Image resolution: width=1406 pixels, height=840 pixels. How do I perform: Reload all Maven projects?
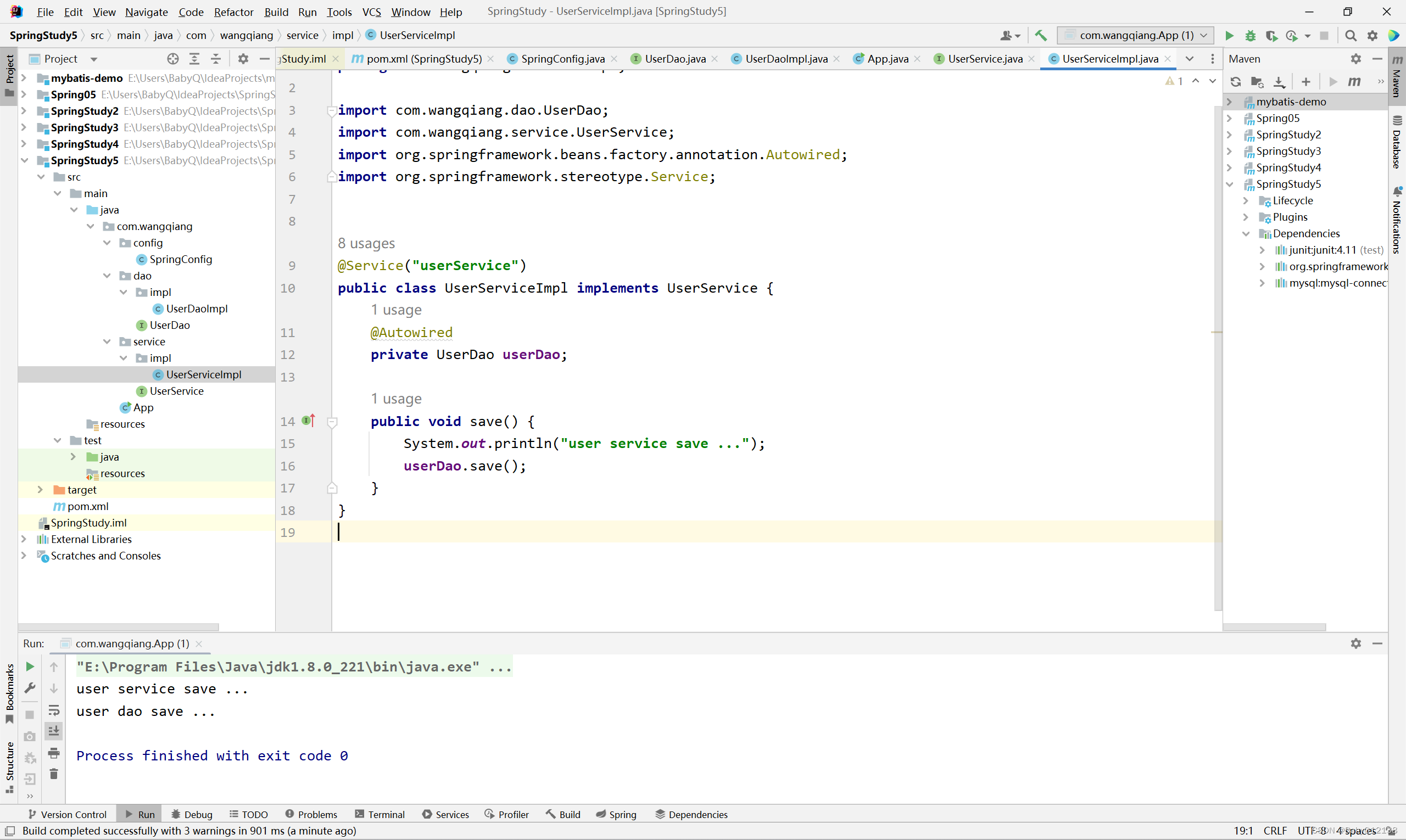1236,82
